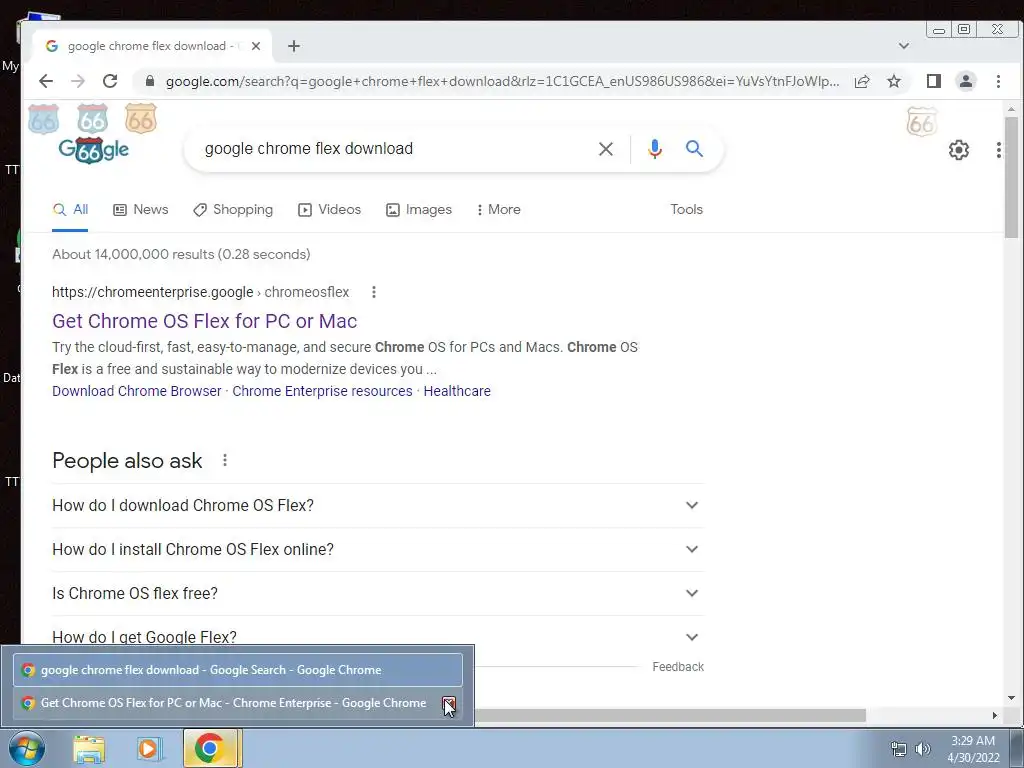Click the Feedback link
The height and width of the screenshot is (768, 1024).
pos(678,667)
